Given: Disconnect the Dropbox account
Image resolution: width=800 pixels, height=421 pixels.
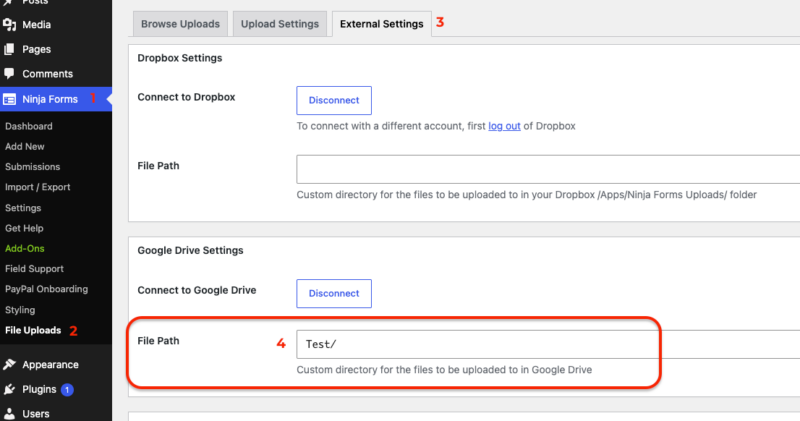Looking at the screenshot, I should point(334,101).
